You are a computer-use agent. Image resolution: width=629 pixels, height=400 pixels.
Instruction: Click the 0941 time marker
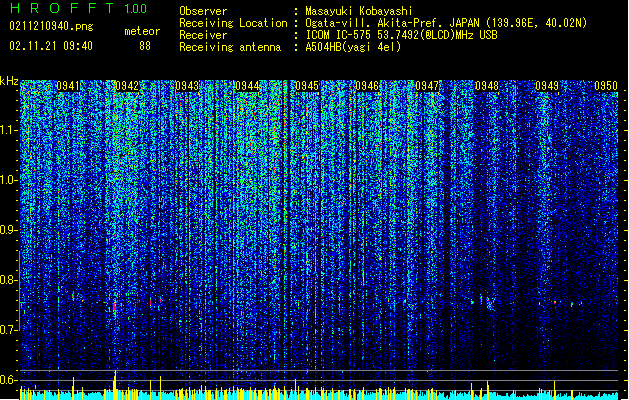coord(68,86)
